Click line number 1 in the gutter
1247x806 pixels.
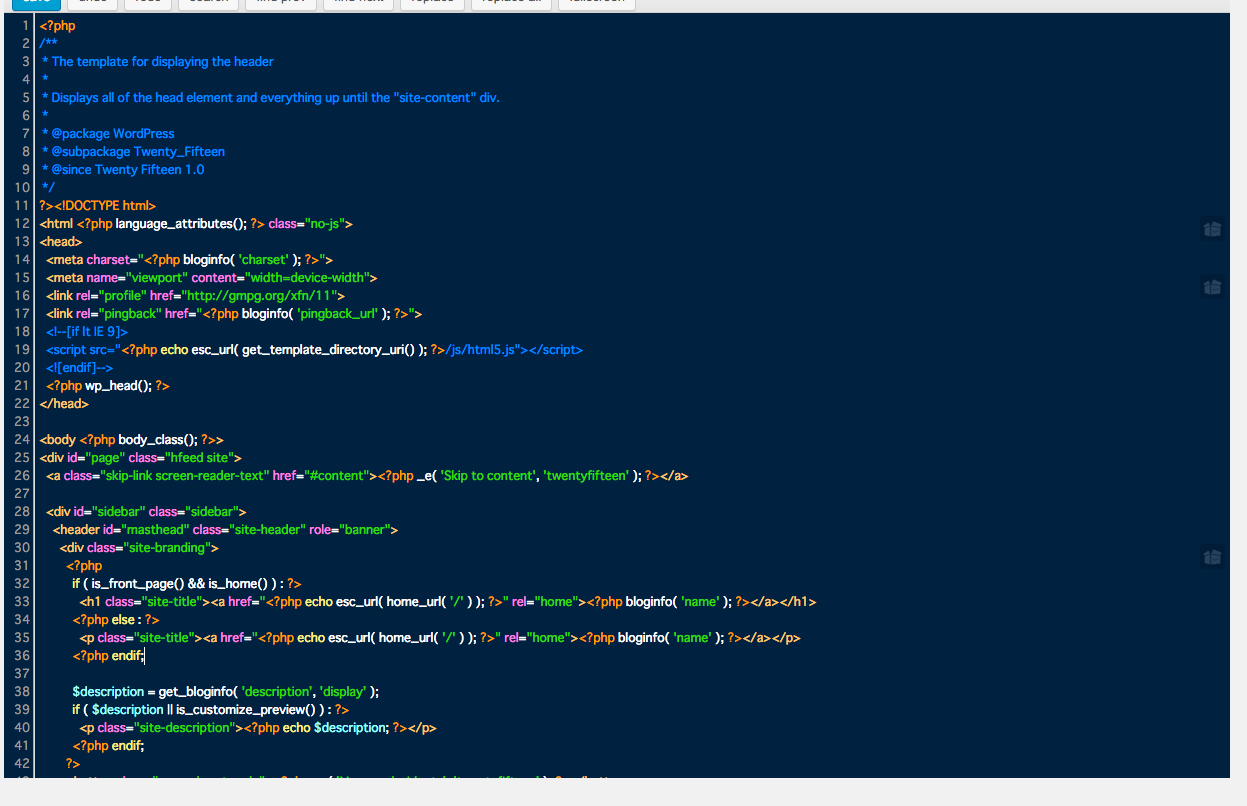pos(25,25)
